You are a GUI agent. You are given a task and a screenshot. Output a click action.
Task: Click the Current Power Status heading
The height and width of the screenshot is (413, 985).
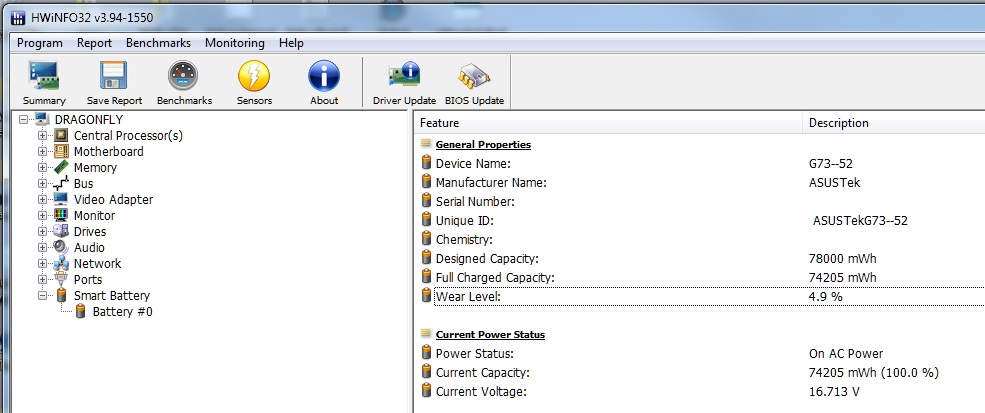pyautogui.click(x=490, y=334)
